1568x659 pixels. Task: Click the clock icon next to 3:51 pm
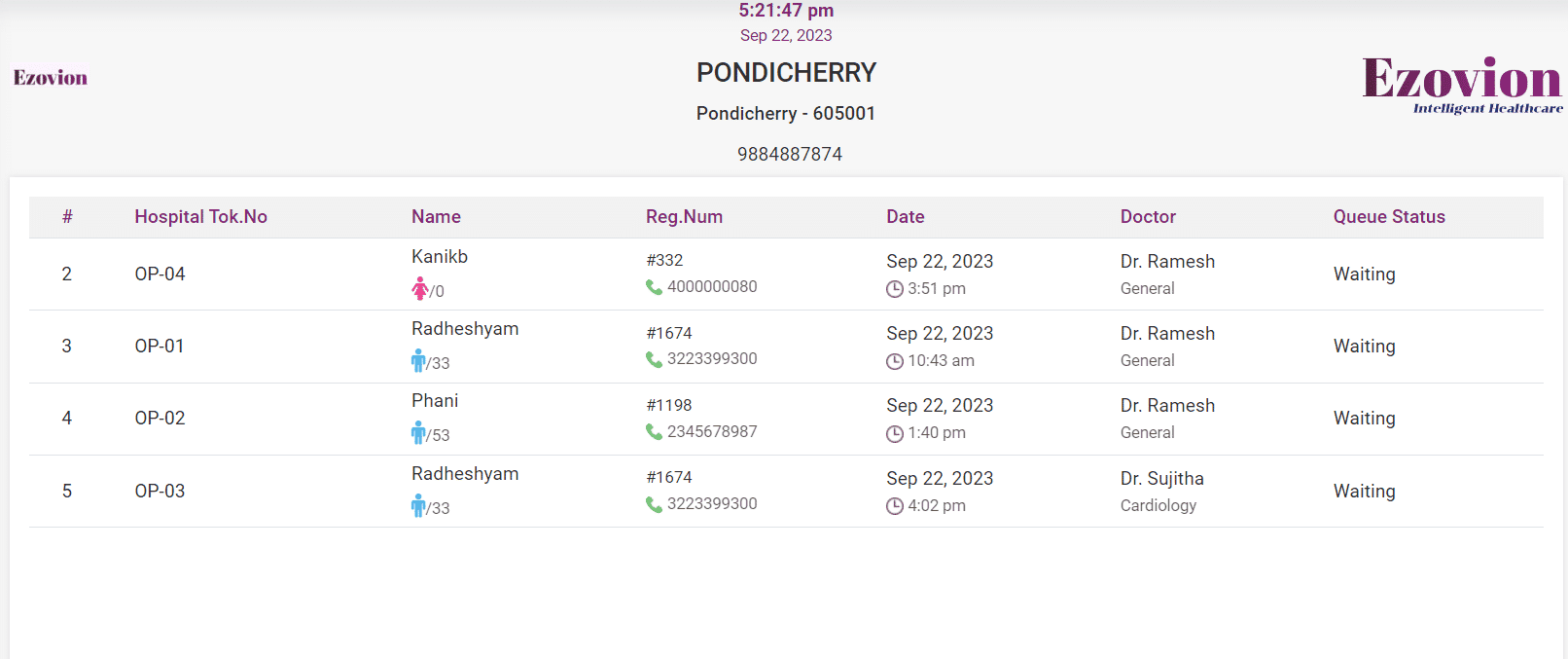coord(895,289)
